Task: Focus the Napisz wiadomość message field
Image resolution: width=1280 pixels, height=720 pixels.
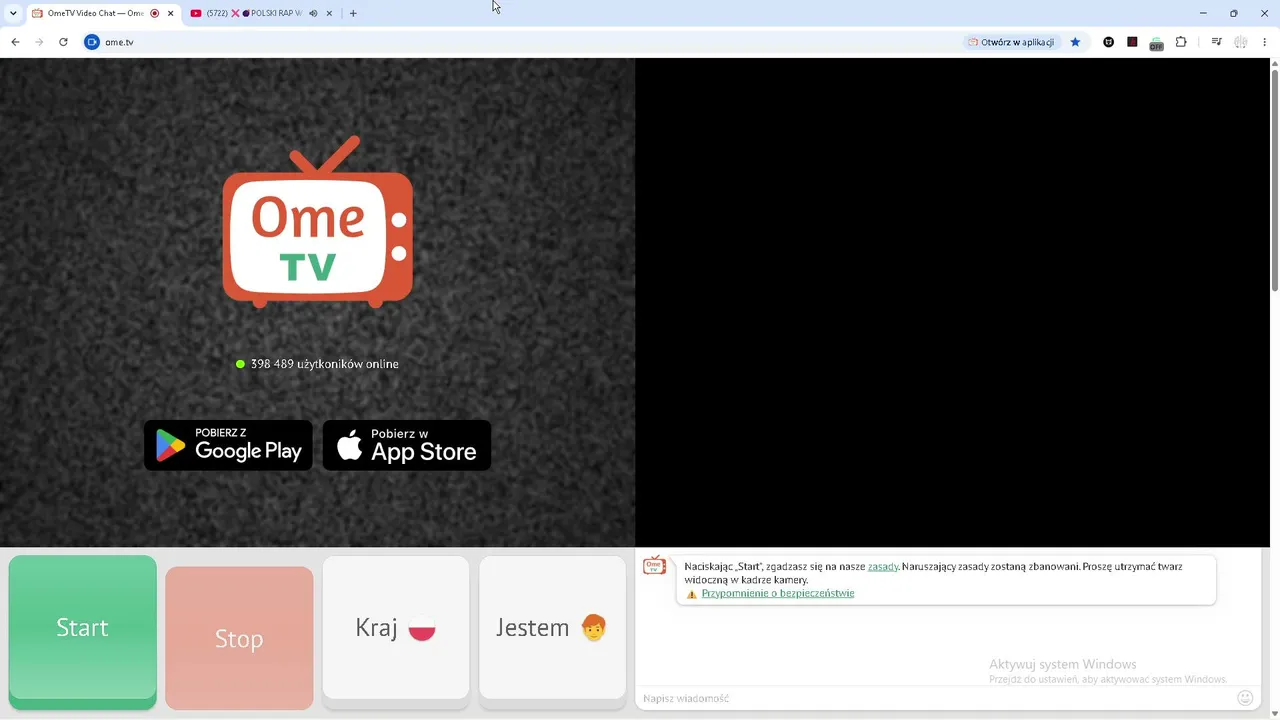Action: tap(935, 698)
